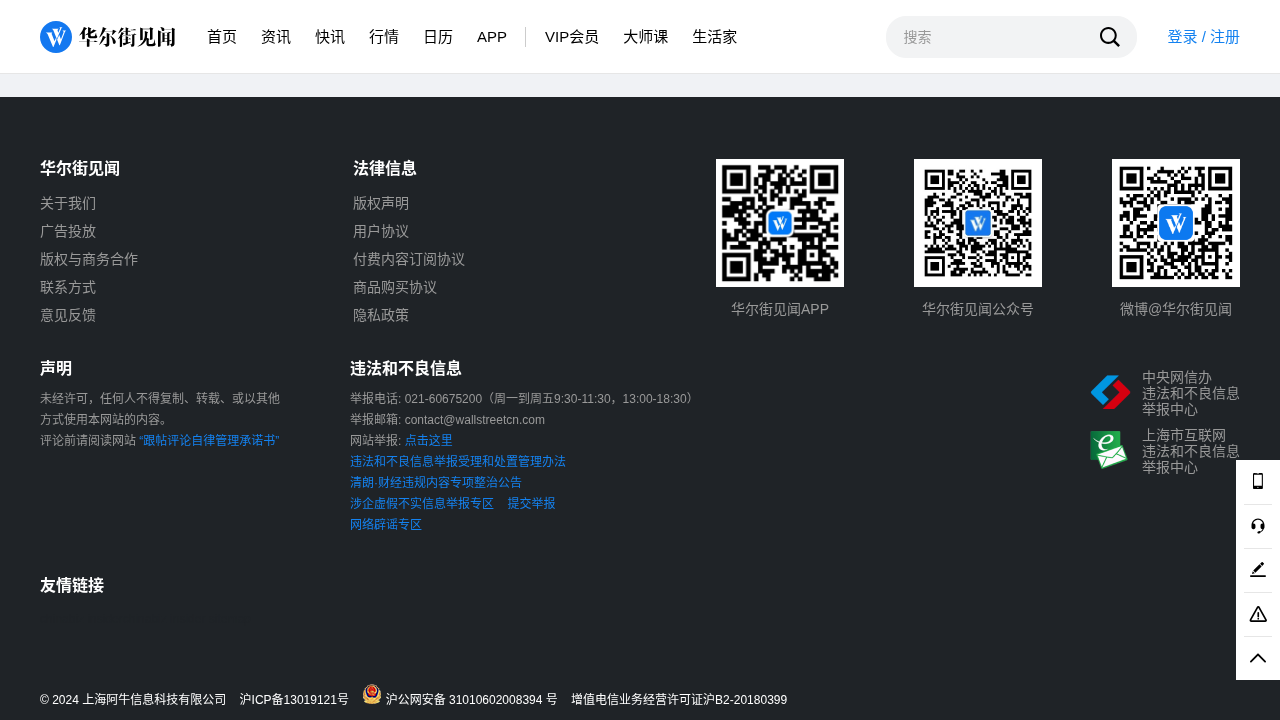This screenshot has width=1280, height=720.
Task: Open the 资讯 menu item
Action: 276,37
